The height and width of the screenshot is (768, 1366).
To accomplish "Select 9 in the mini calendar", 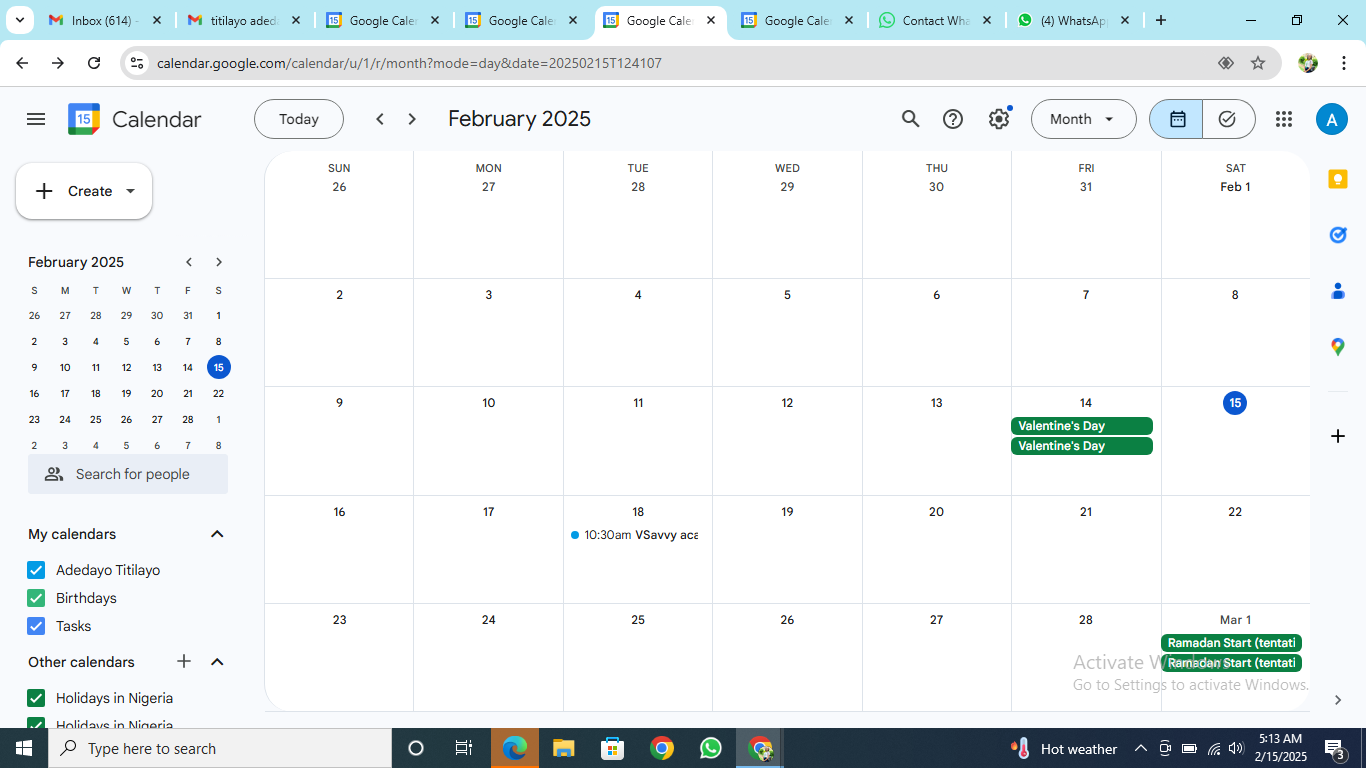I will [34, 367].
